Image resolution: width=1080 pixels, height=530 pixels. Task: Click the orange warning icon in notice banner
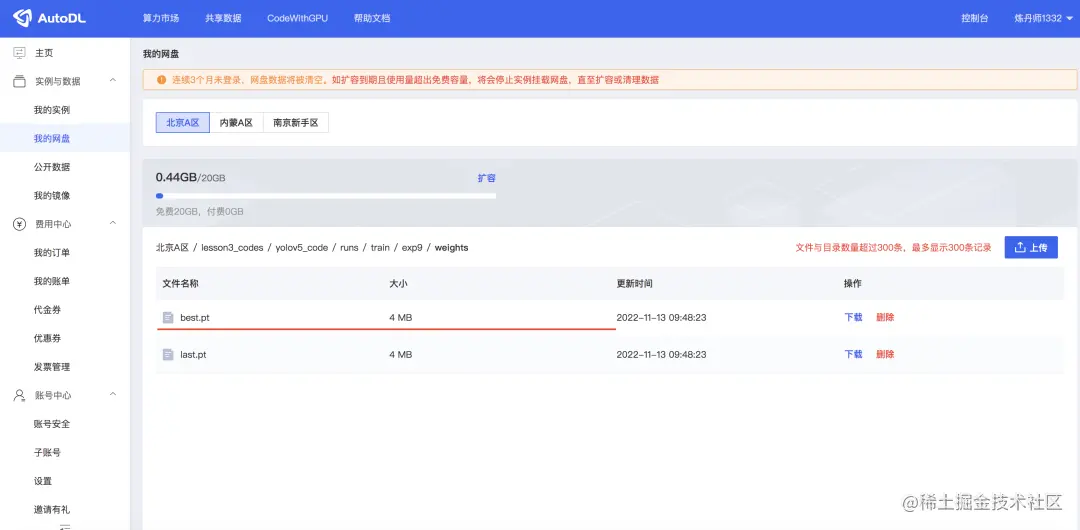pos(162,80)
